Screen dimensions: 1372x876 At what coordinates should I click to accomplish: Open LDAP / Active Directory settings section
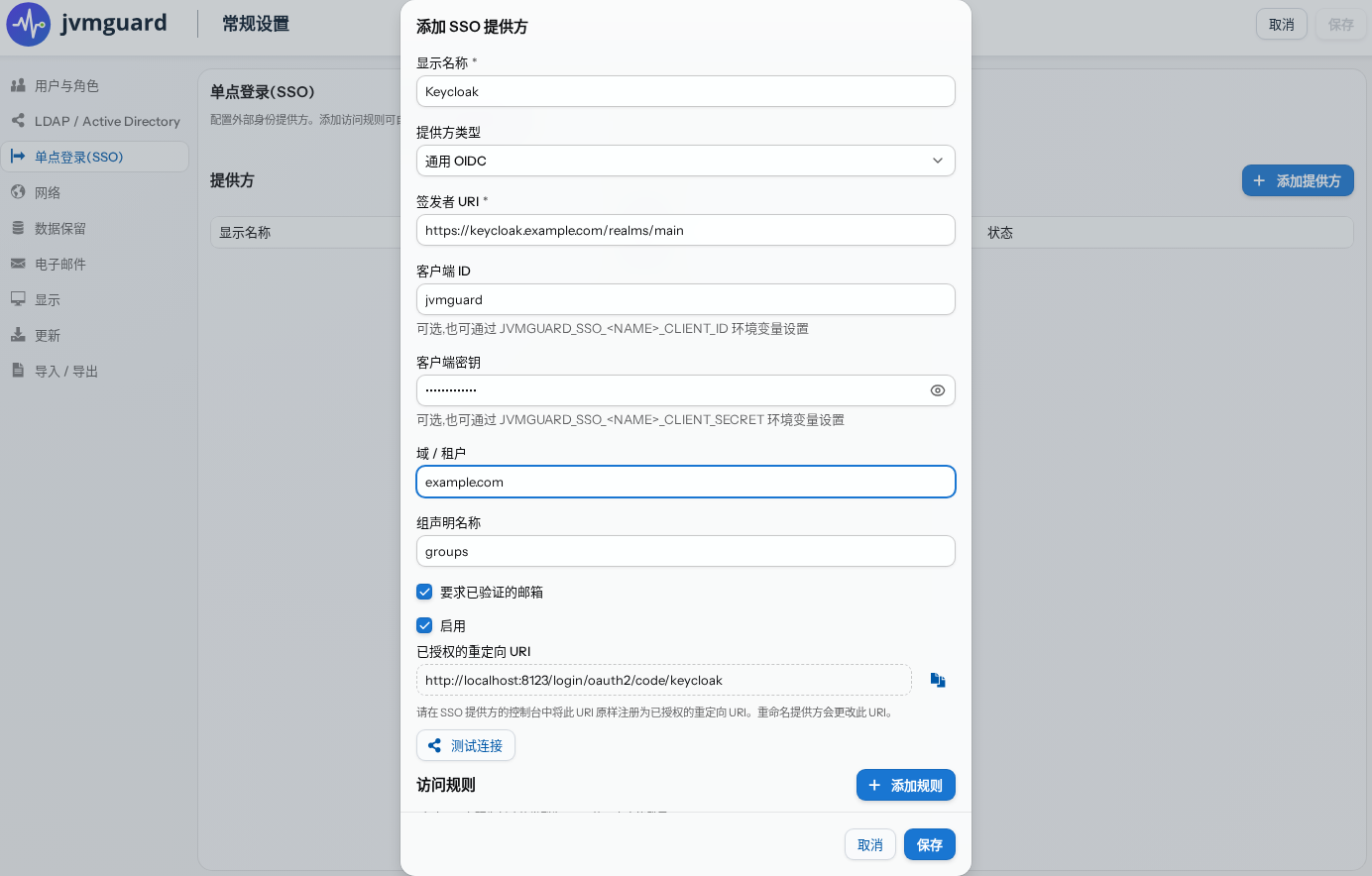94,121
